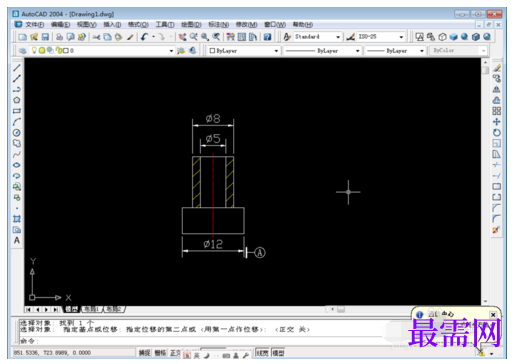Open the ByColor plot style dropdown
Viewport: 520px width, 364px height.
point(484,51)
